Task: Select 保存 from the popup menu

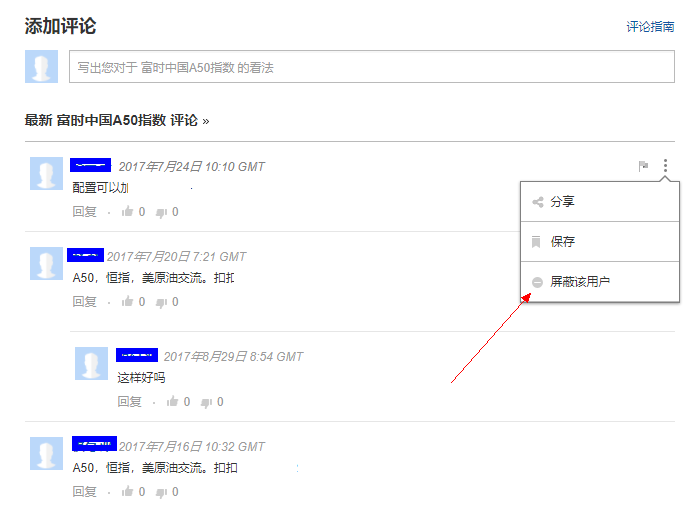Action: pos(600,242)
